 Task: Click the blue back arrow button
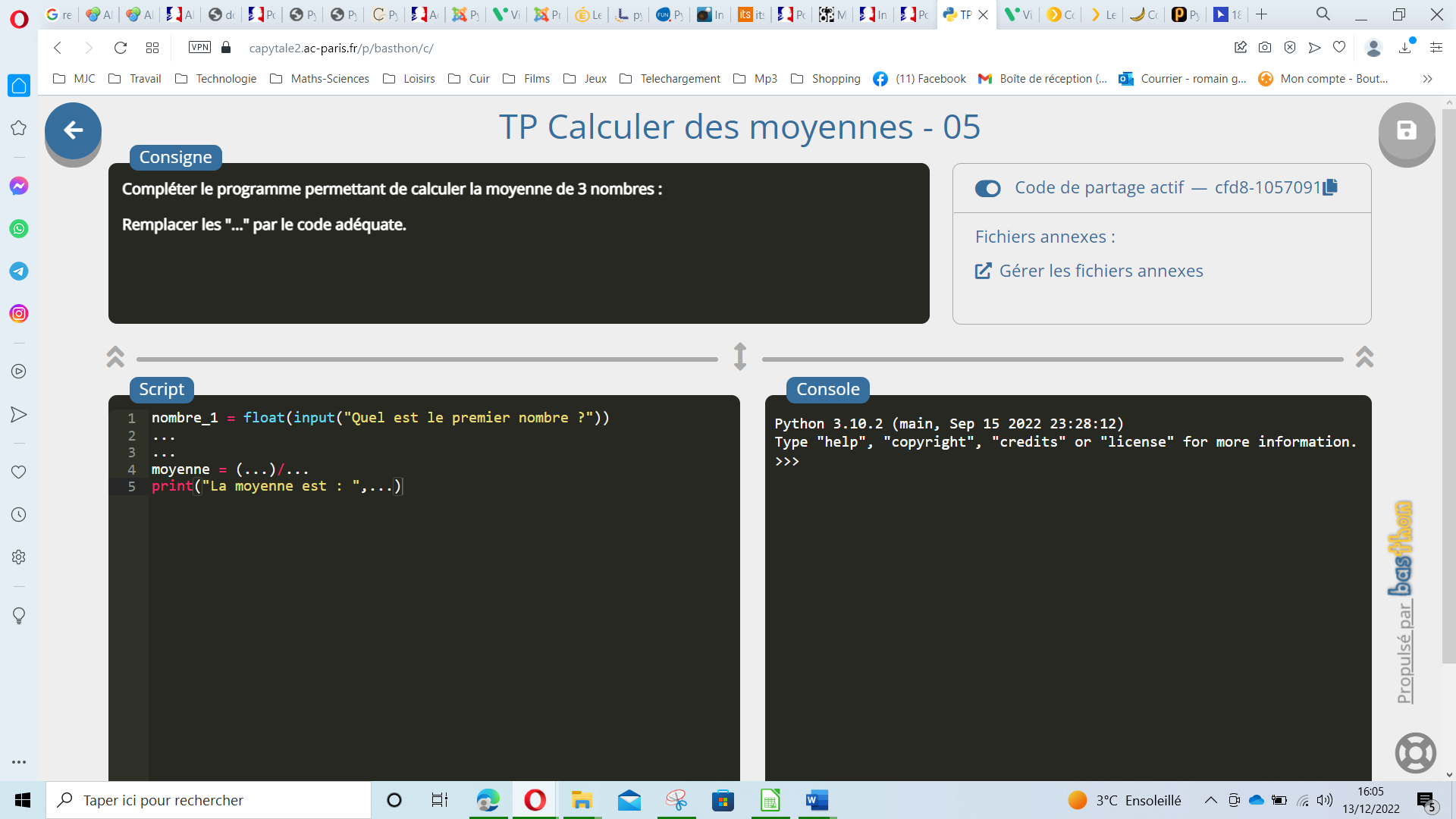(73, 130)
